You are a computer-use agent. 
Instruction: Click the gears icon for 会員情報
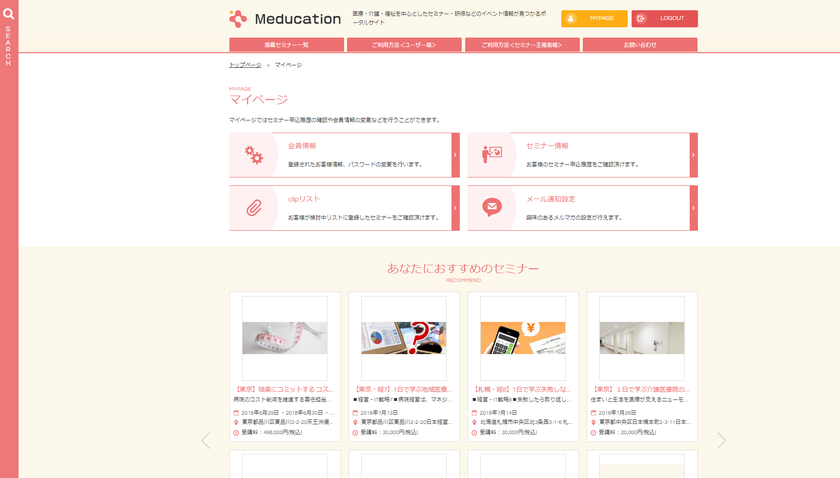pyautogui.click(x=254, y=155)
